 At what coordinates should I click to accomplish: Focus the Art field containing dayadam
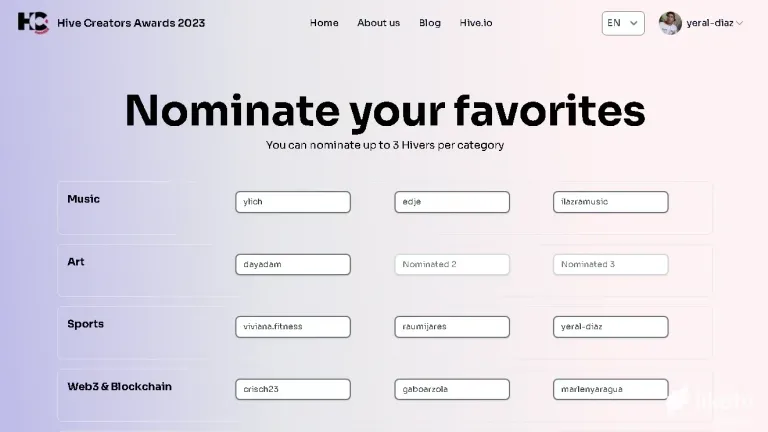pos(293,264)
